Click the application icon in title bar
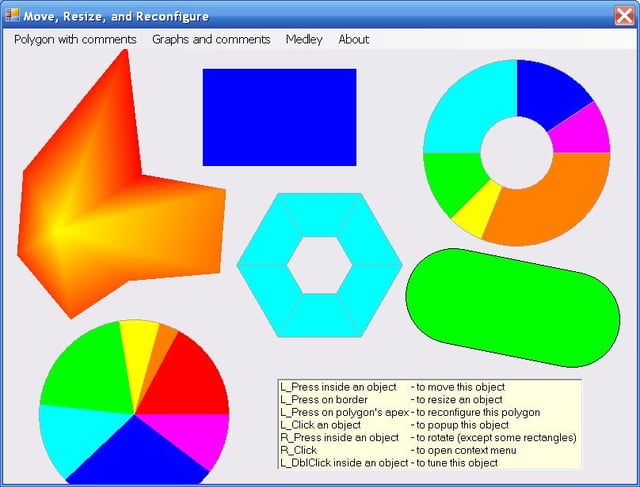Image resolution: width=640 pixels, height=487 pixels. (x=12, y=15)
